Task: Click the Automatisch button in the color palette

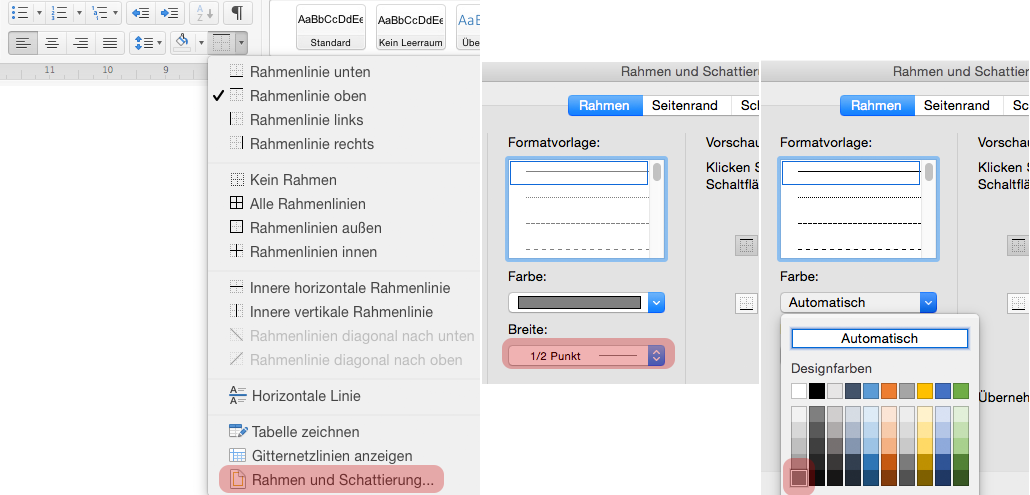Action: [x=879, y=338]
